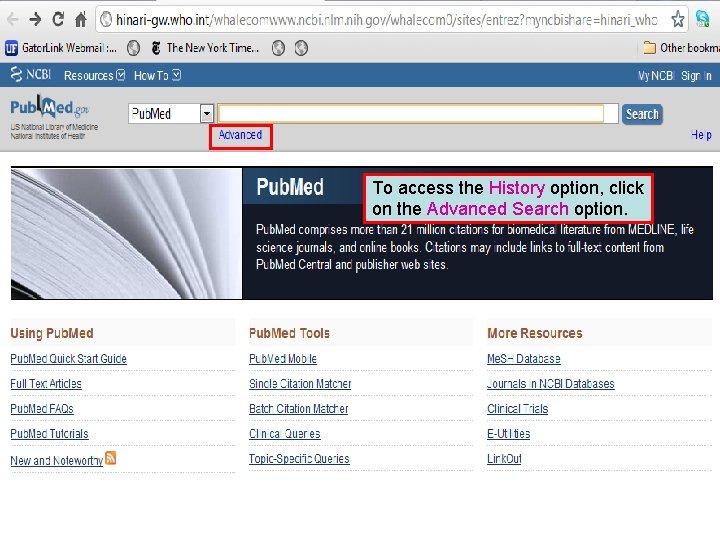This screenshot has width=720, height=540.
Task: Open Topic-Specific Queries link
Action: [x=299, y=458]
